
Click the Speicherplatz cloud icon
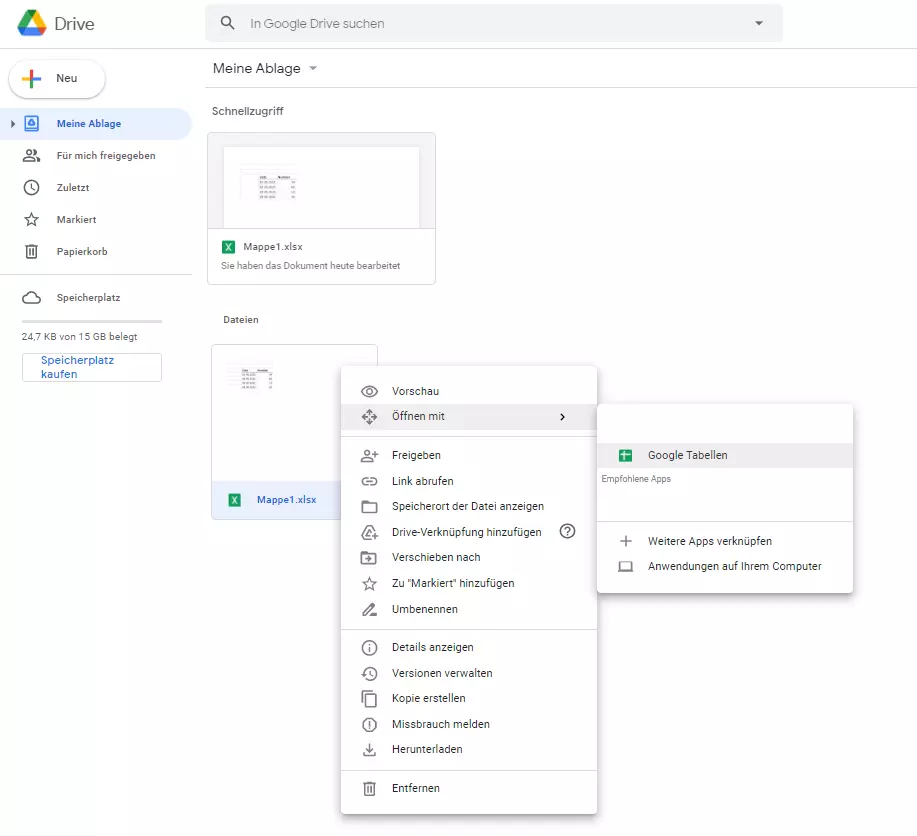tap(32, 298)
